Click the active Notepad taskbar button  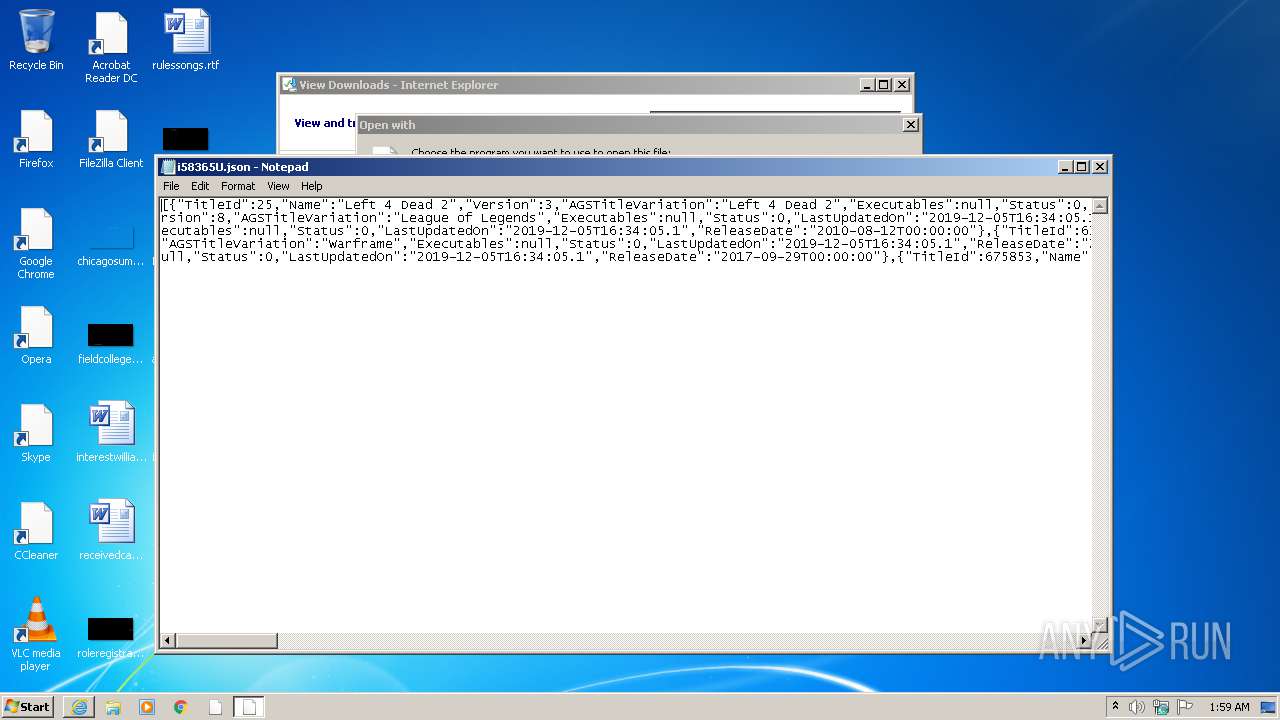[x=250, y=707]
